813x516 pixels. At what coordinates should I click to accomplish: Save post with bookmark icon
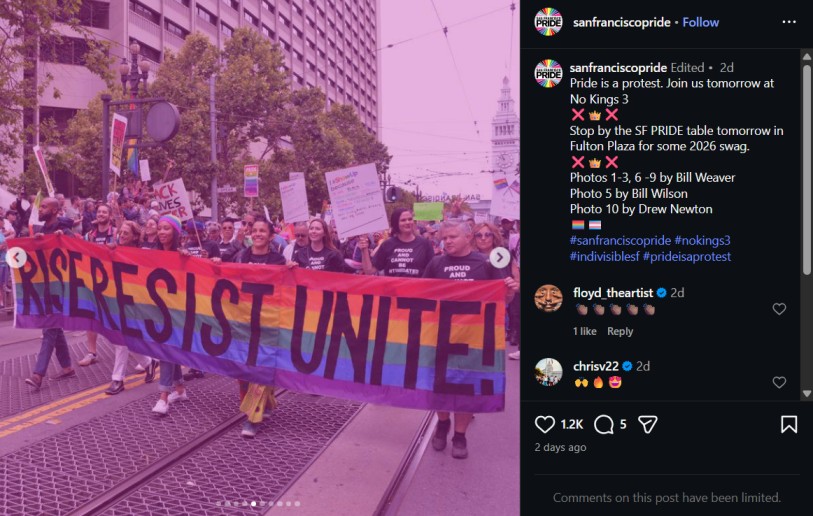789,424
